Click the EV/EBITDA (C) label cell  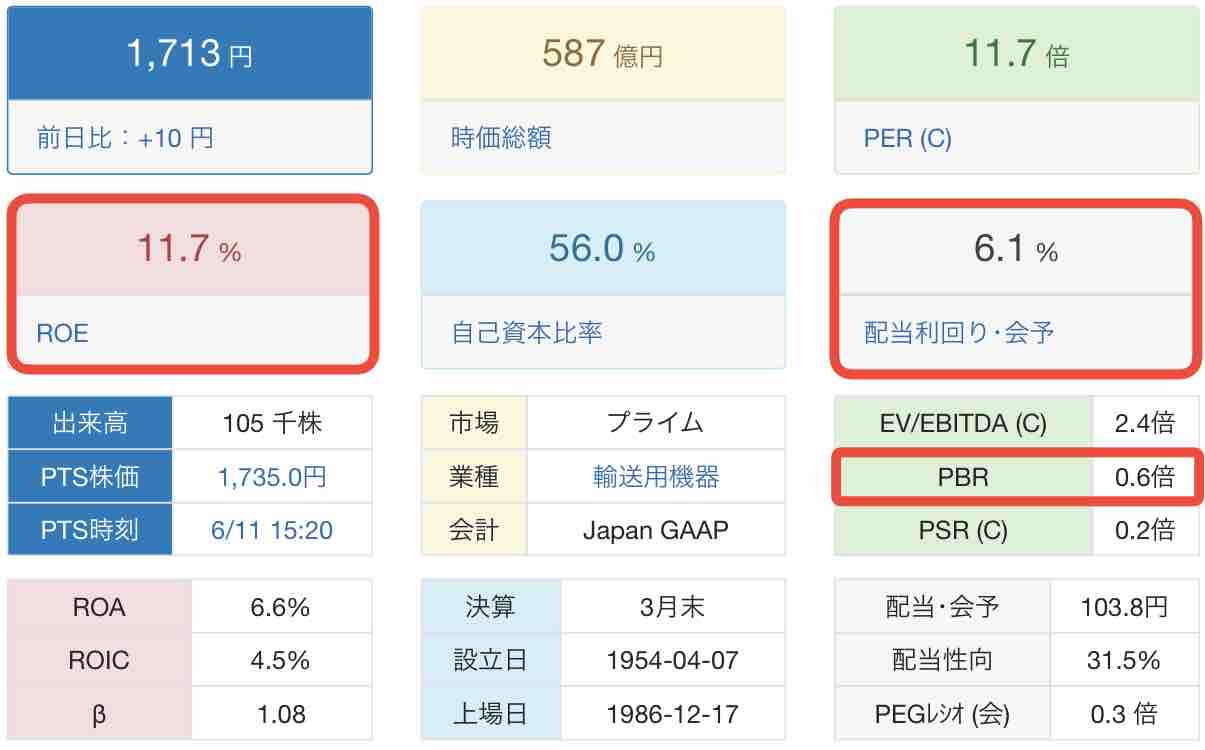click(963, 423)
